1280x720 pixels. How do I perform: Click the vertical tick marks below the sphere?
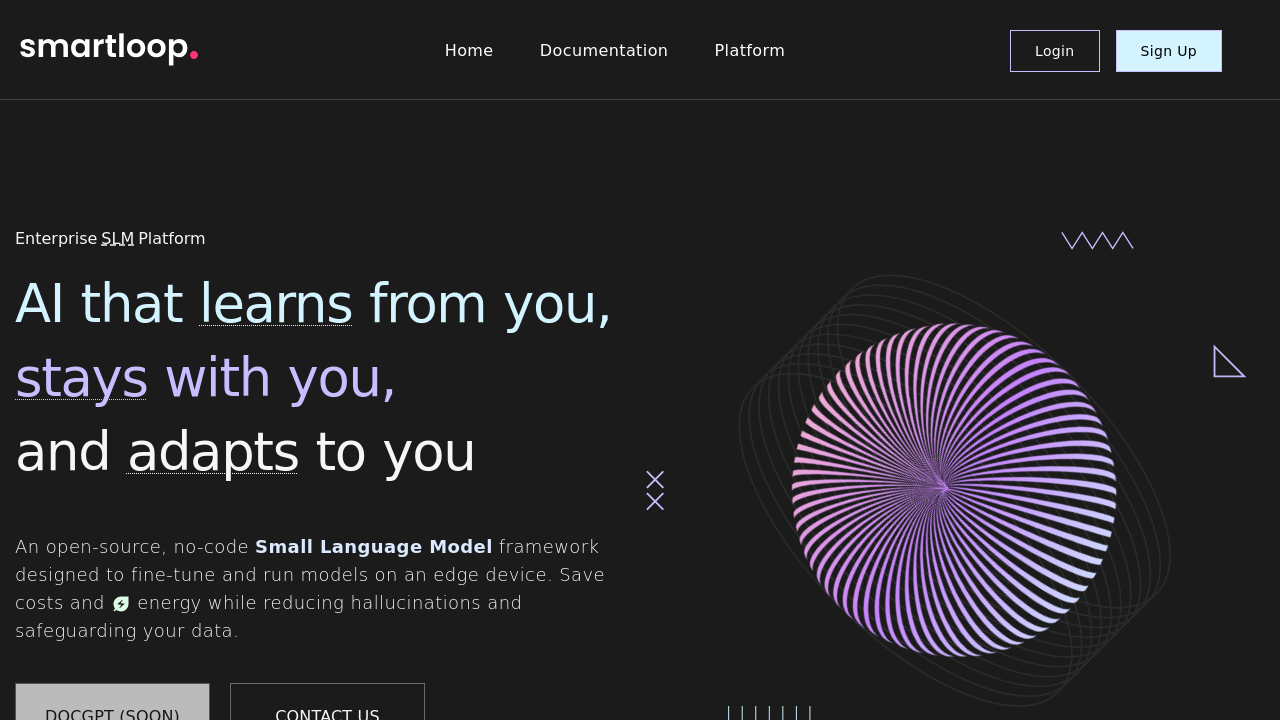tap(769, 711)
